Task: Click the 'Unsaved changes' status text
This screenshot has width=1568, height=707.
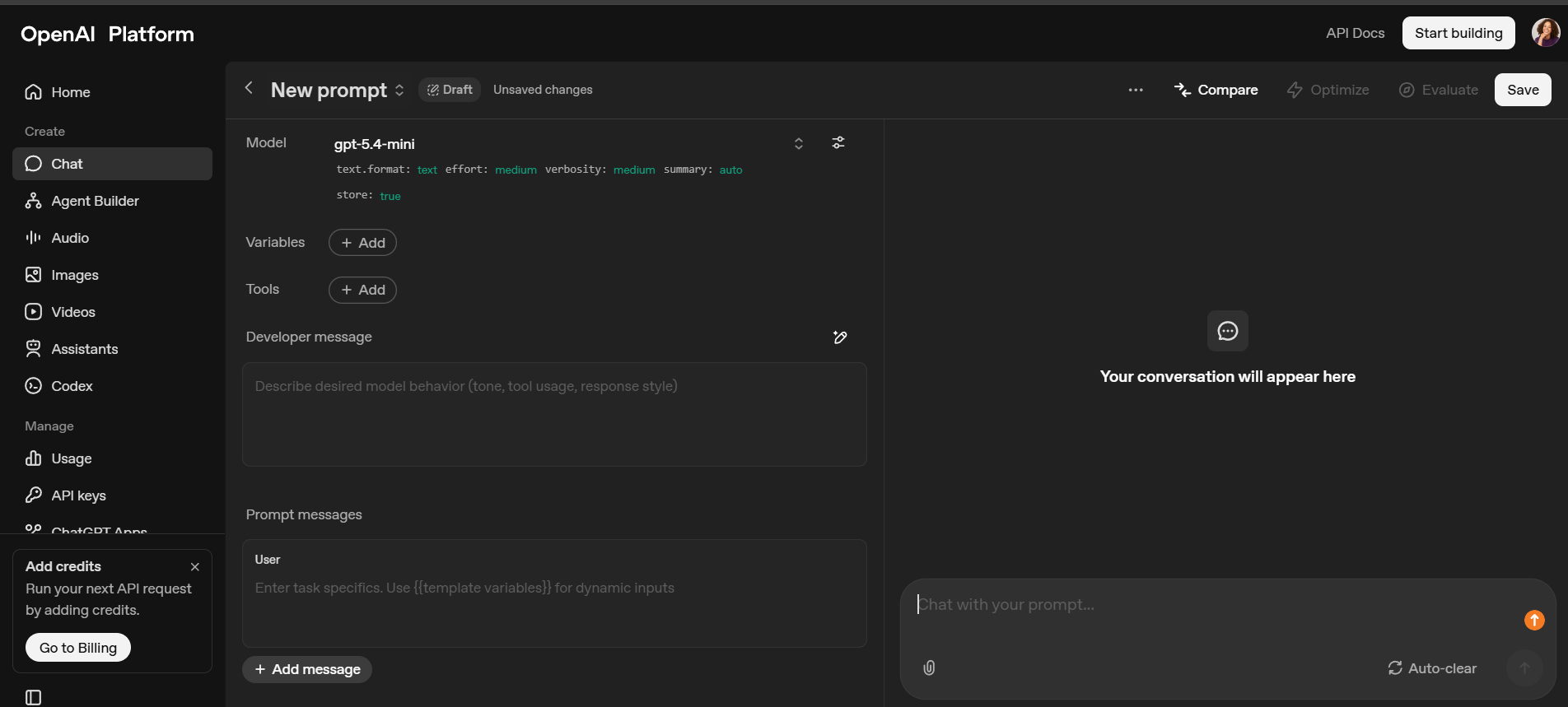Action: click(x=543, y=90)
